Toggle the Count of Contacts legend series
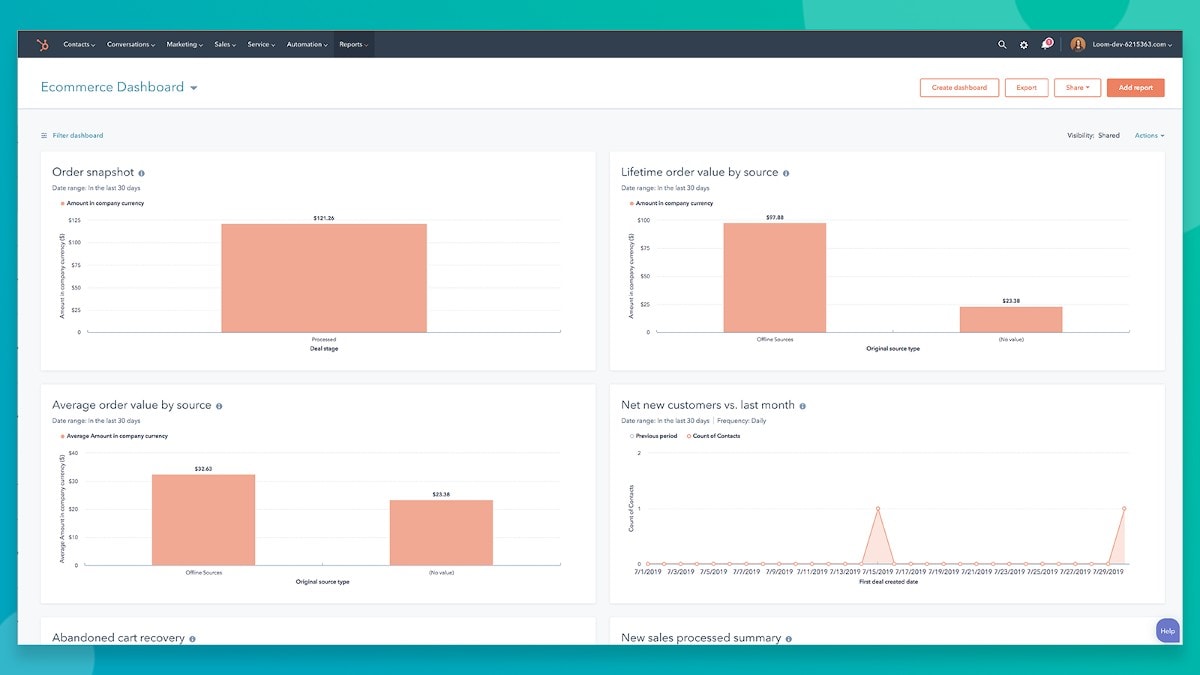This screenshot has width=1200, height=675. pyautogui.click(x=712, y=436)
